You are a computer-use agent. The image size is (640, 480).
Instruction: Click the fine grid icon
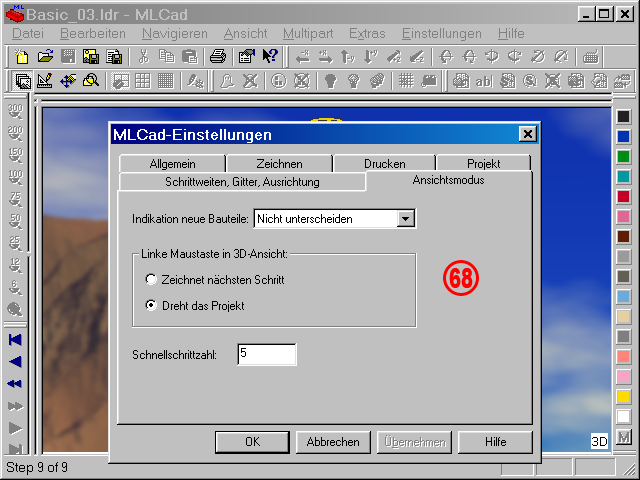[166, 81]
